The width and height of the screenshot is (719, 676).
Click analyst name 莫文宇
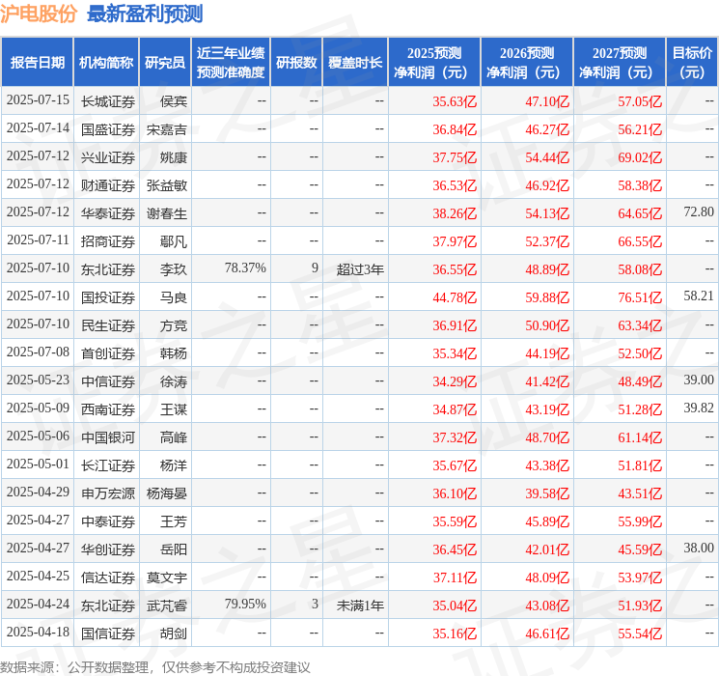coord(166,577)
